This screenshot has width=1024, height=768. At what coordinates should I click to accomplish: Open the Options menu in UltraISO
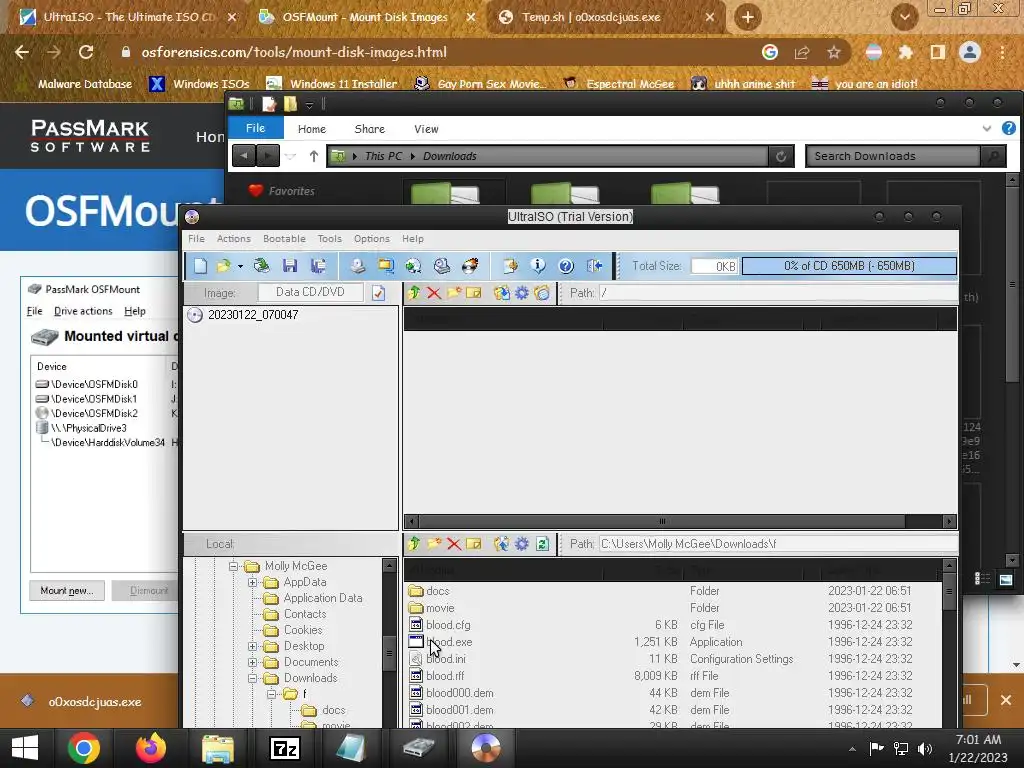click(x=372, y=238)
